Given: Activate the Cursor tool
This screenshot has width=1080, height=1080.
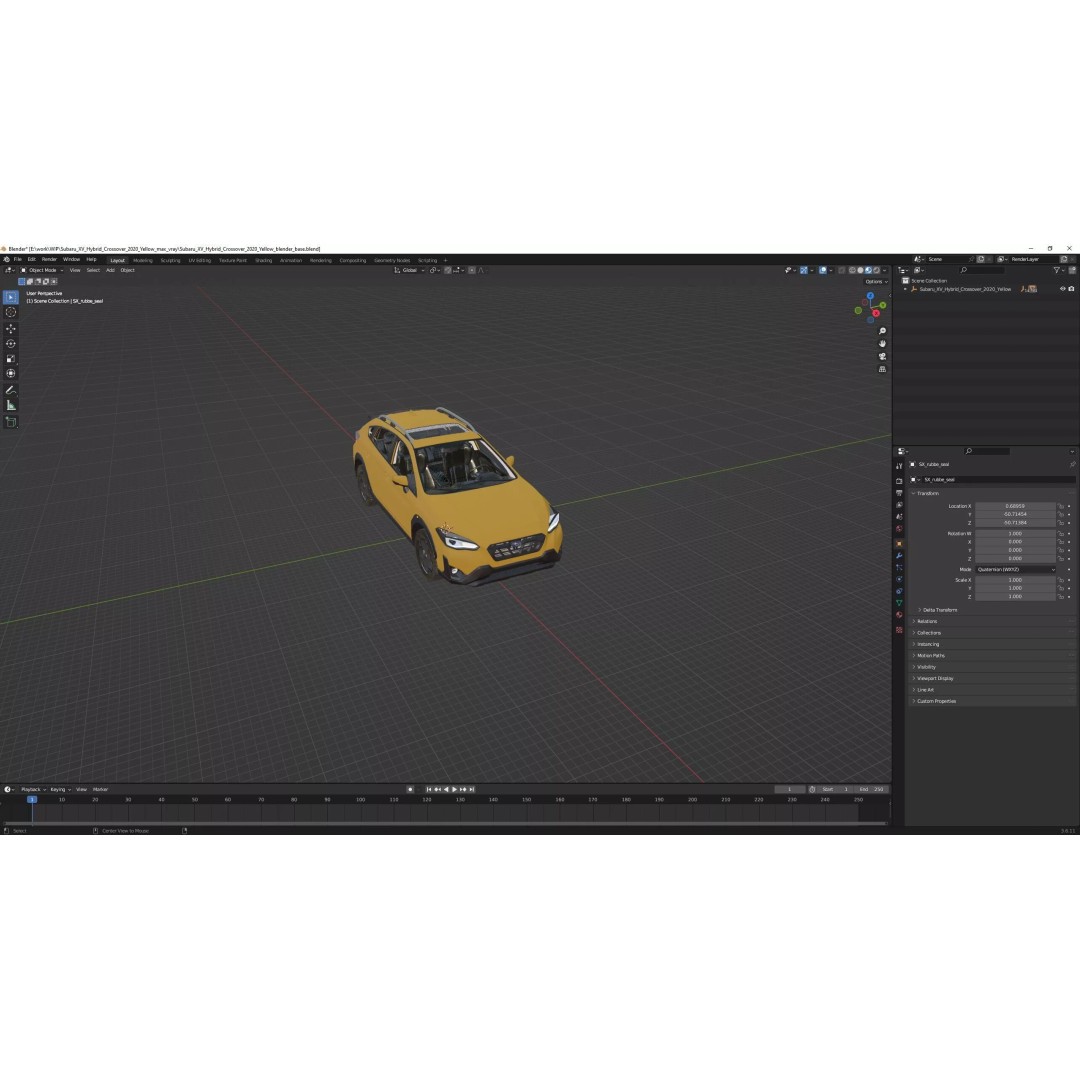Looking at the screenshot, I should 10,312.
